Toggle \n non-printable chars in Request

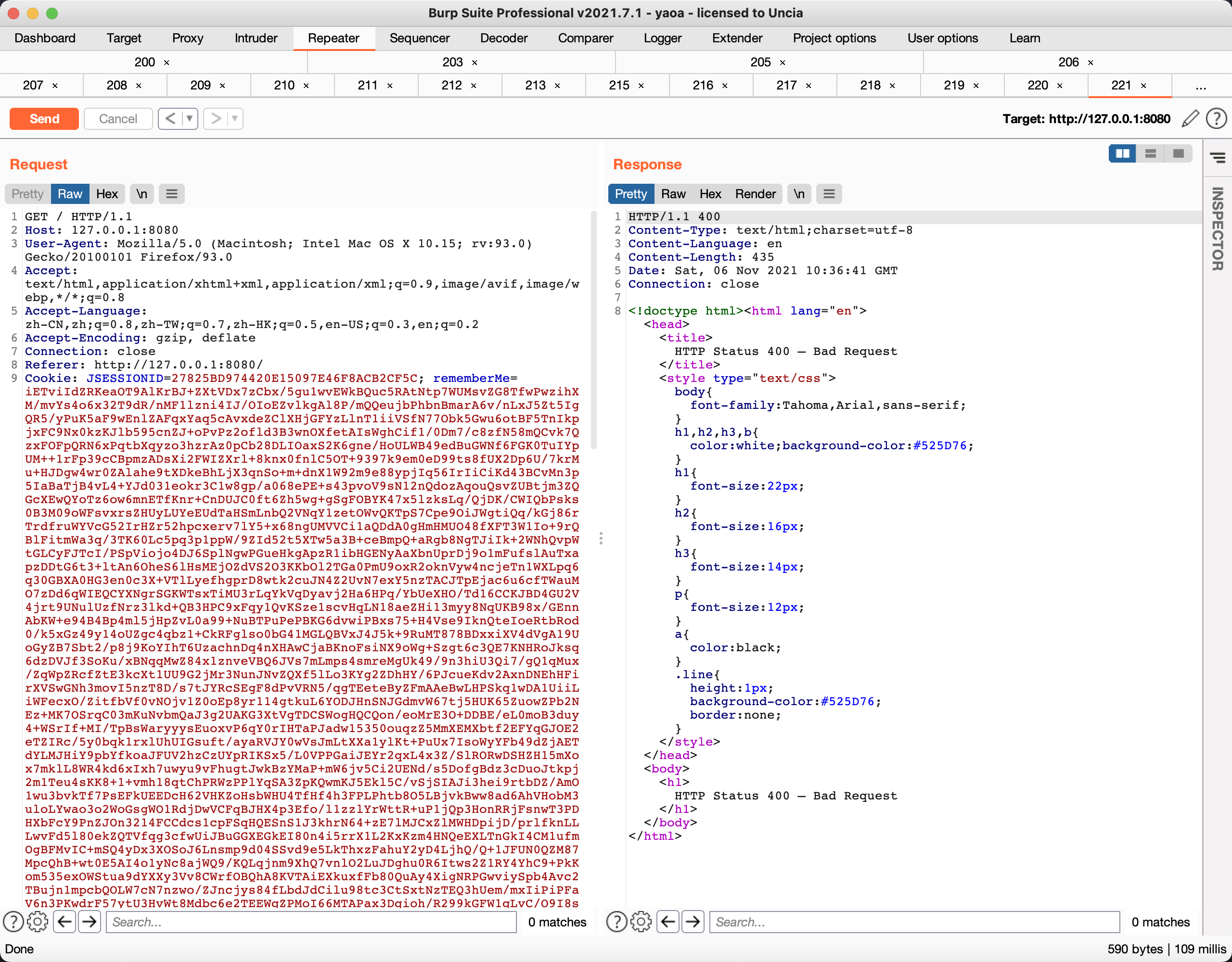click(141, 194)
